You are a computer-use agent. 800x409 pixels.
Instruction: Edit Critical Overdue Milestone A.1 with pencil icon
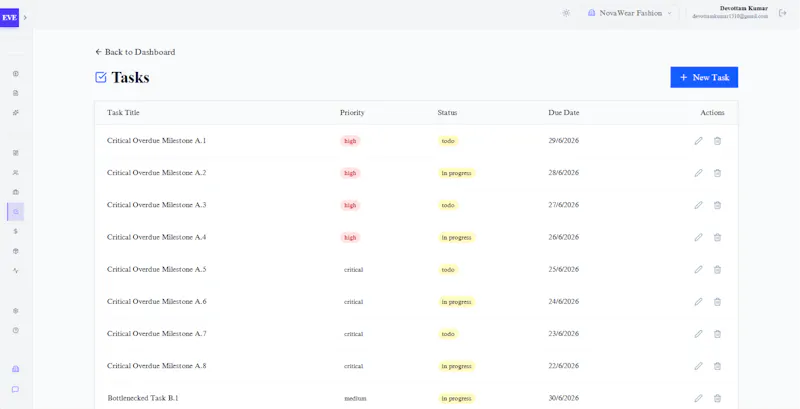(x=698, y=141)
